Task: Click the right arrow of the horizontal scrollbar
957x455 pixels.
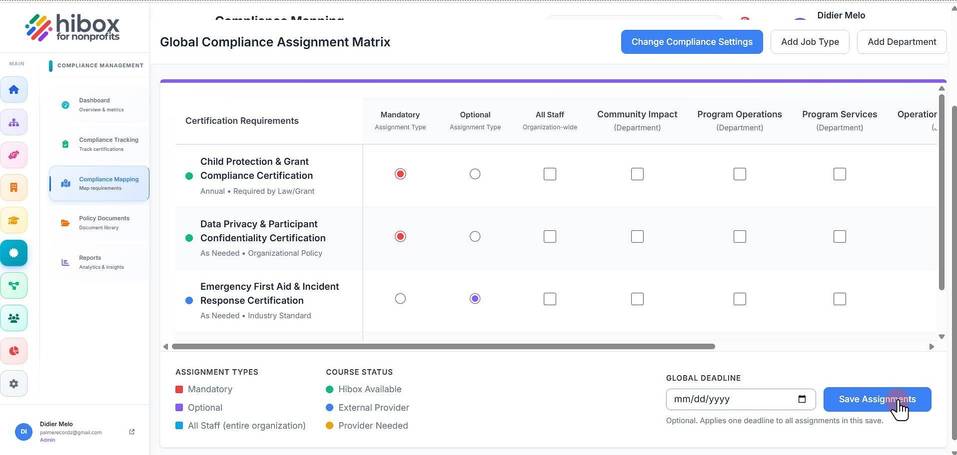Action: [x=931, y=346]
